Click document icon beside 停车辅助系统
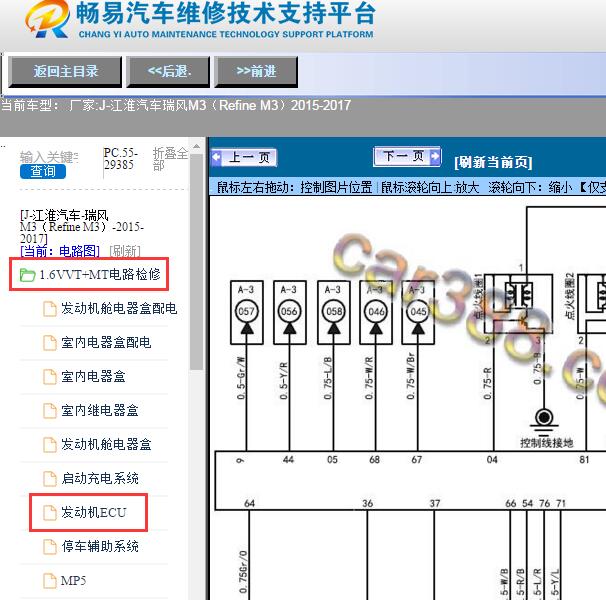 [49, 547]
